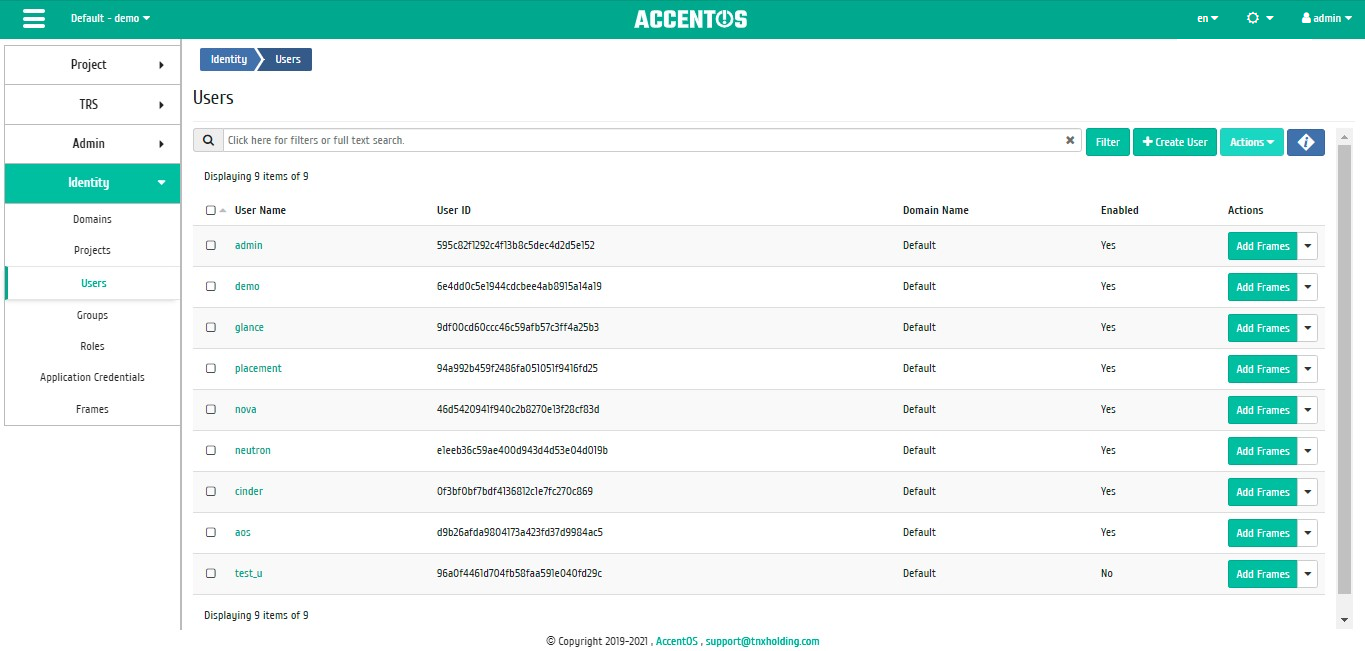Open the glance user link

pos(249,327)
